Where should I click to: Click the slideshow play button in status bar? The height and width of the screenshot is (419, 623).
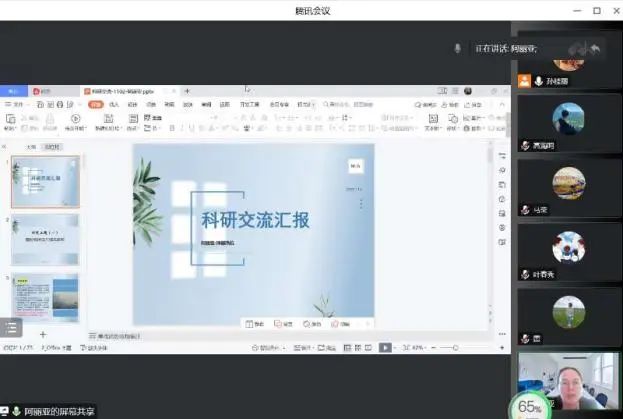click(385, 348)
